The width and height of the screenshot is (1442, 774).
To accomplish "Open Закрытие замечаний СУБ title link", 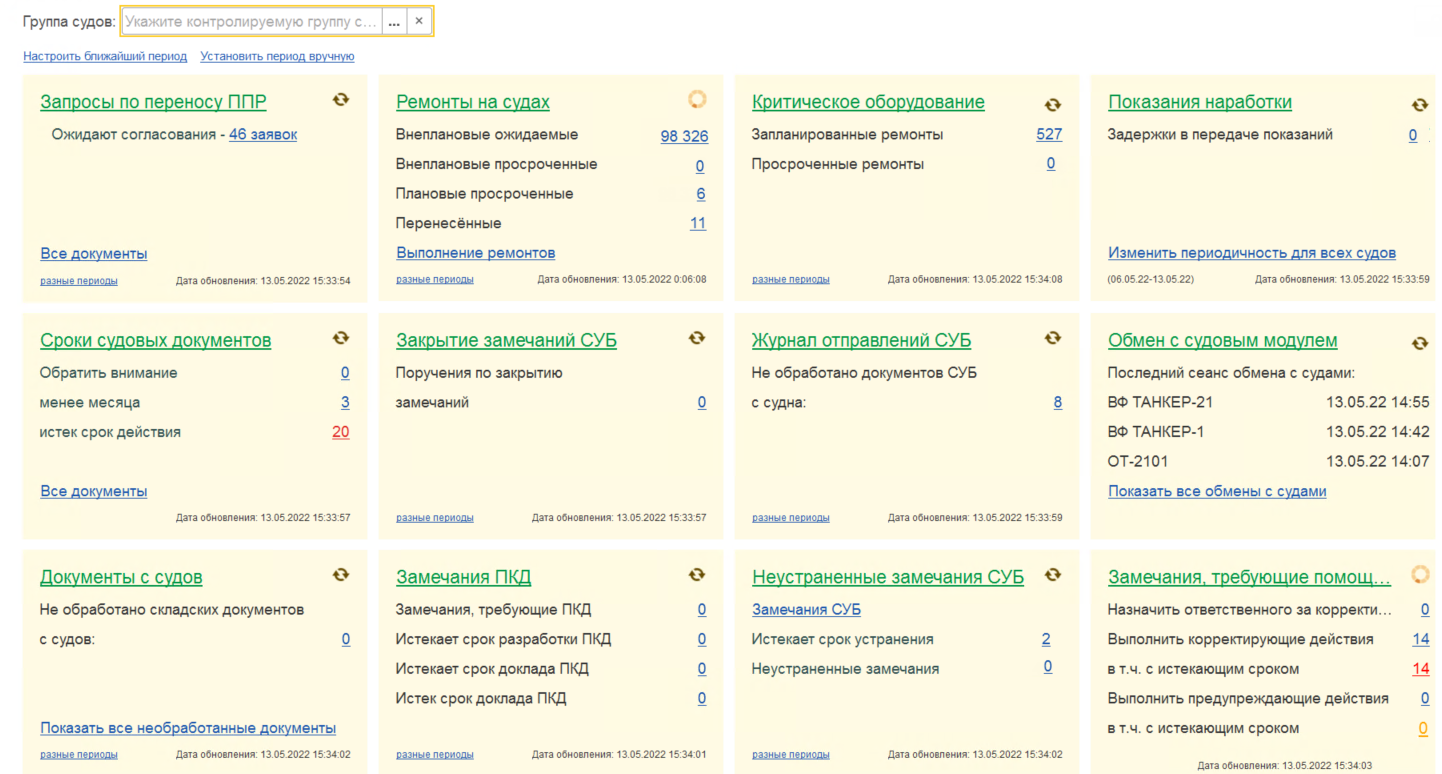I will point(507,341).
